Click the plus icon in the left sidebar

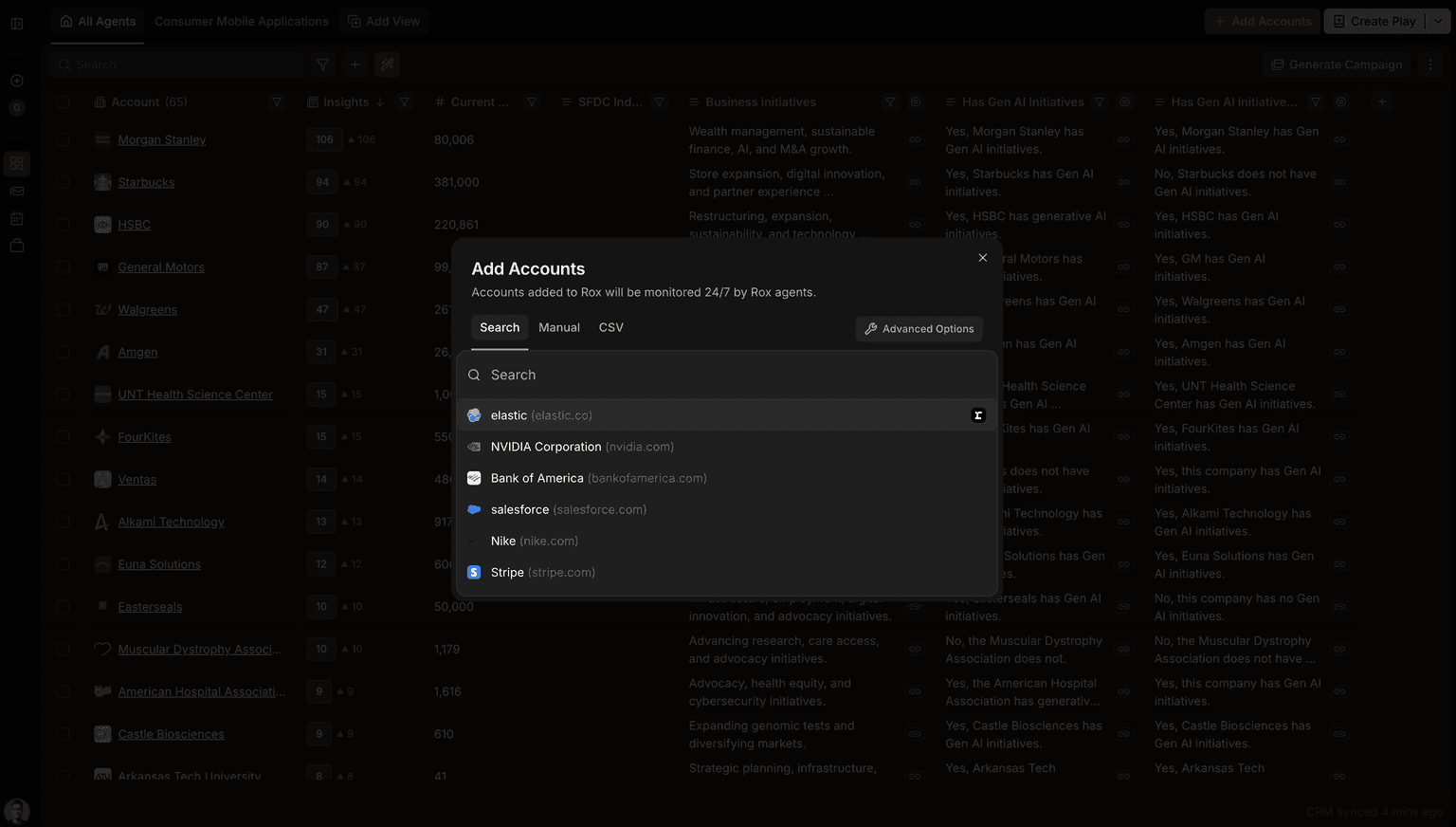(17, 81)
